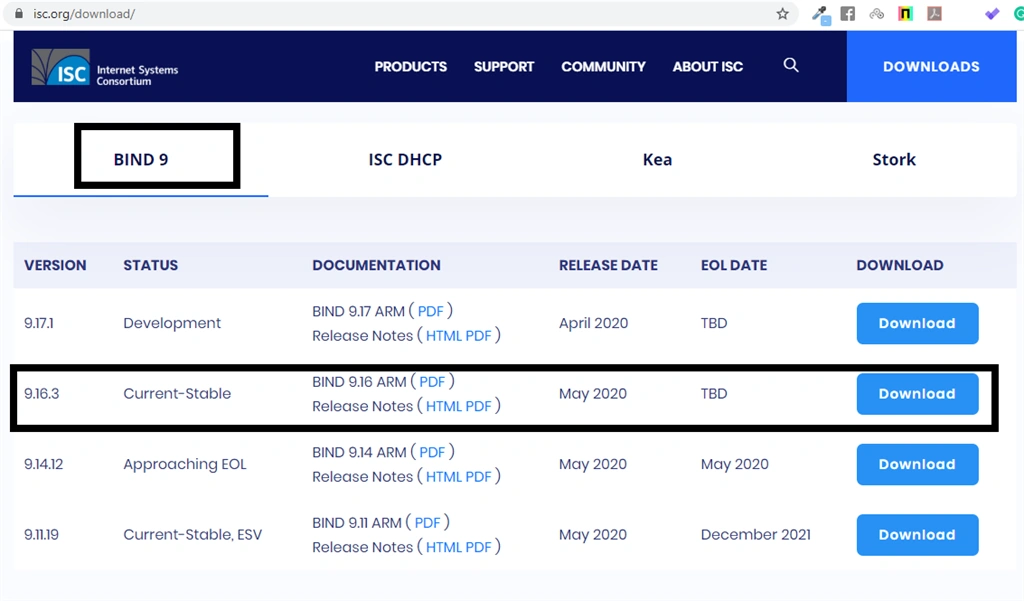The height and width of the screenshot is (601, 1024).
Task: Click the green Grammarly extension icon
Action: click(x=1019, y=14)
